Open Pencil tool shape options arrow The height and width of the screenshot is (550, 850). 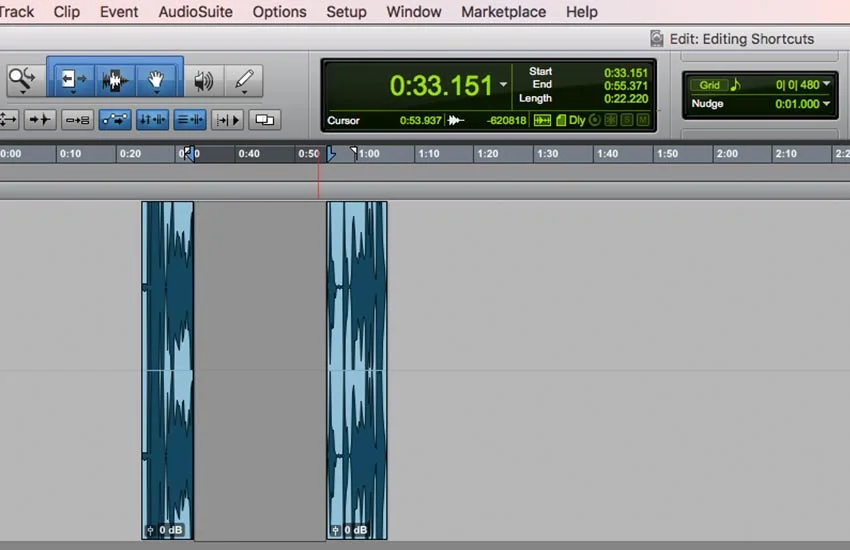tap(244, 93)
